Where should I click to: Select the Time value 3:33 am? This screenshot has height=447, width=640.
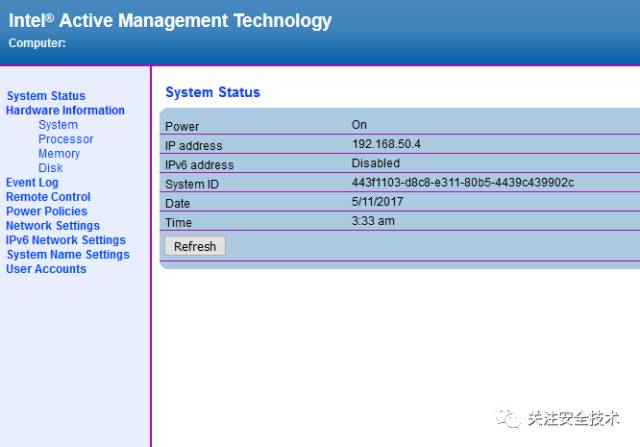point(373,221)
